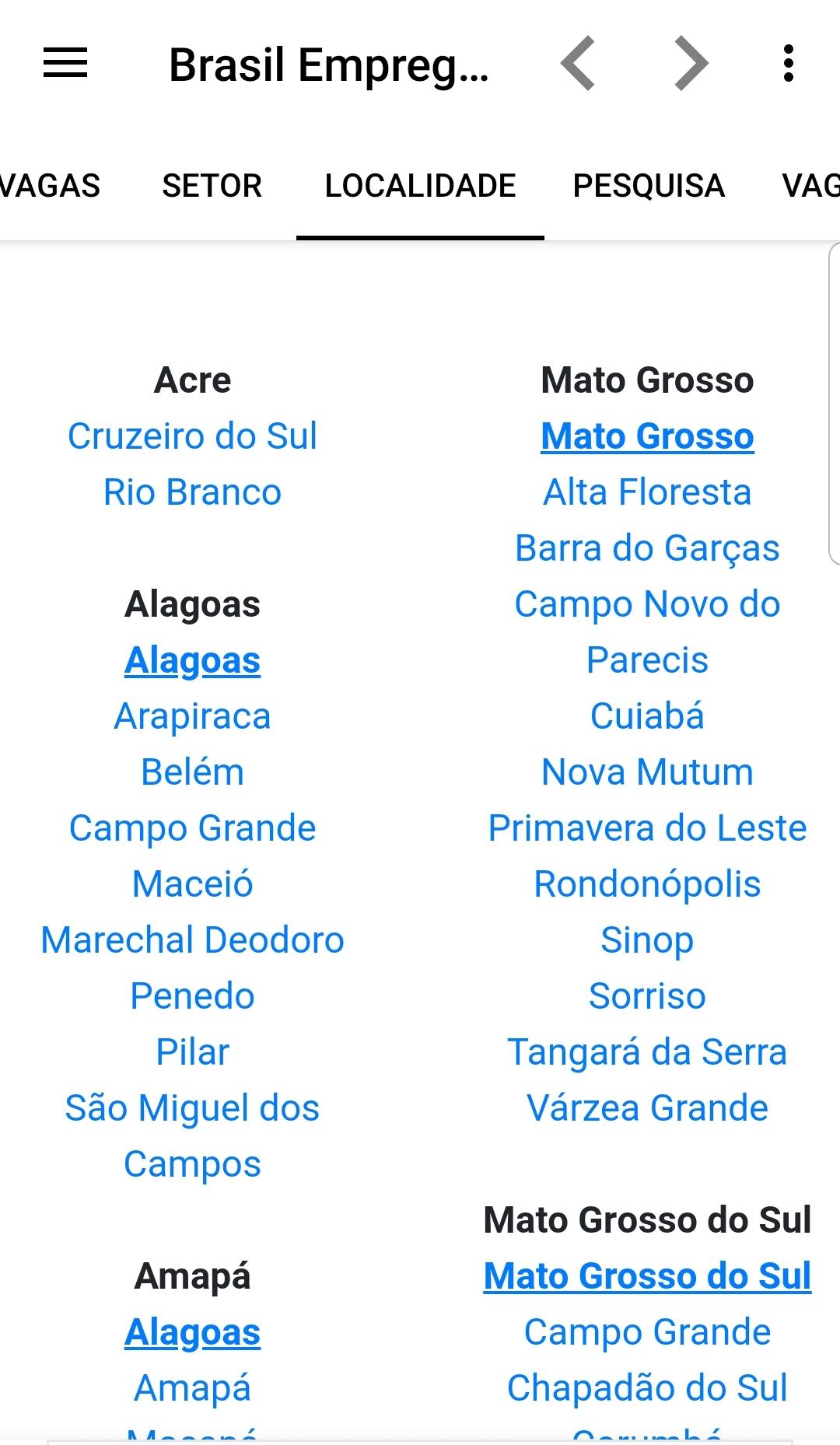Open the VAGAS tab on the left
This screenshot has width=840, height=1445.
point(50,186)
